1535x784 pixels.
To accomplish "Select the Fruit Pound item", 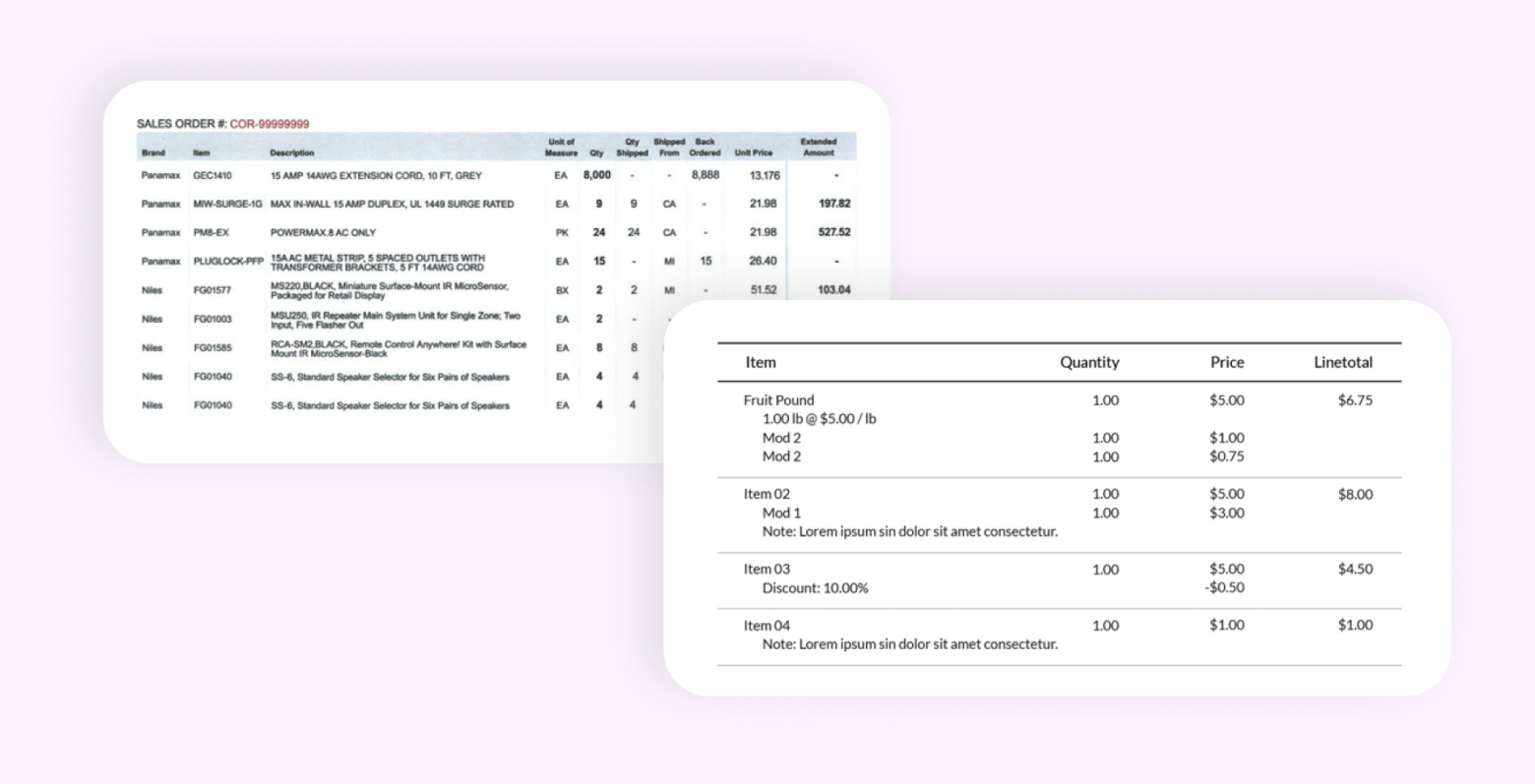I will 778,400.
